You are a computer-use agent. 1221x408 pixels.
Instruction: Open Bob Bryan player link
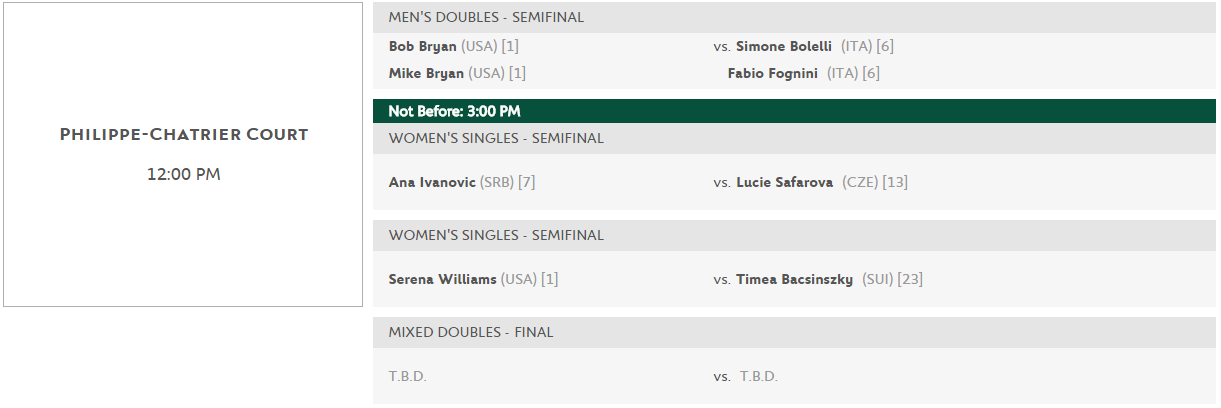pos(422,46)
